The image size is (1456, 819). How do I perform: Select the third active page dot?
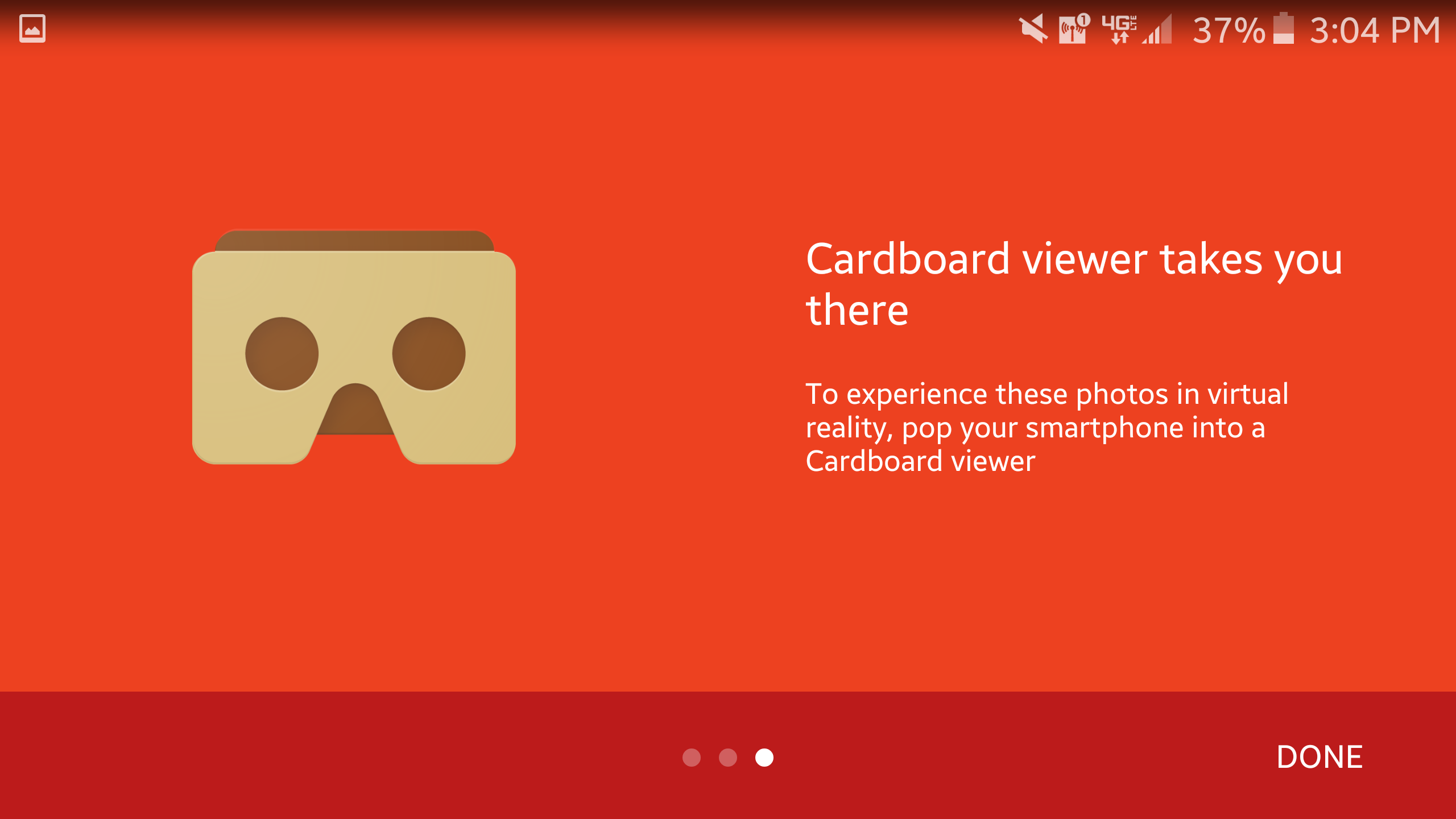click(764, 758)
